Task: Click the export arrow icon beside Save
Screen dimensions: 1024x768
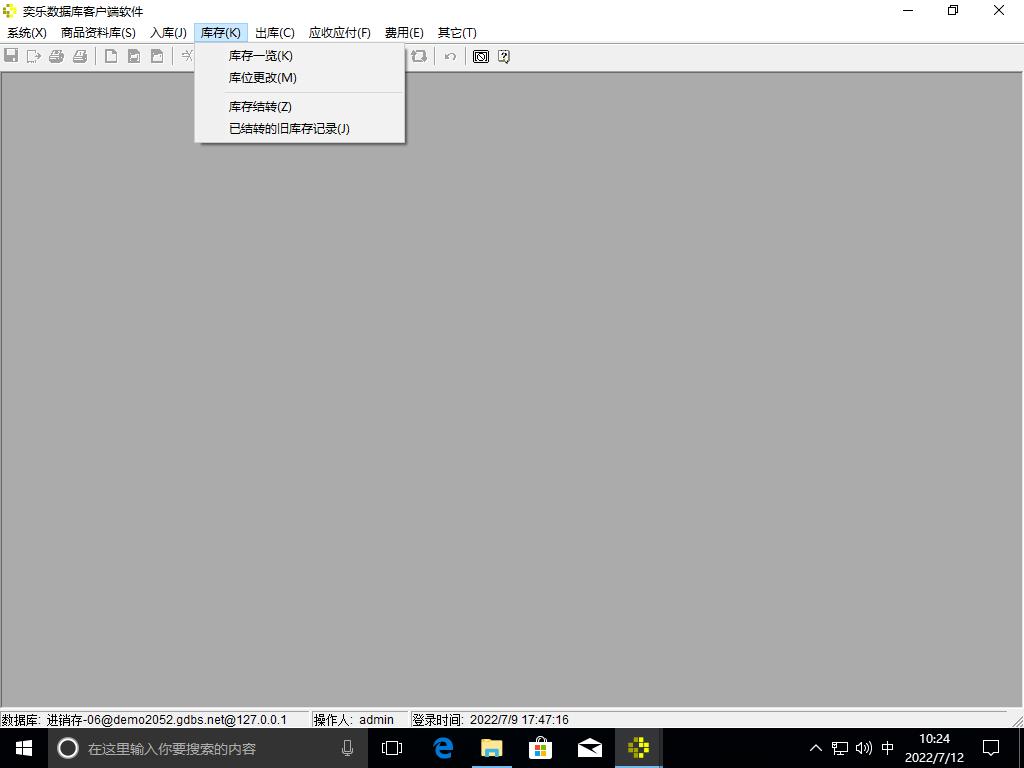Action: [x=34, y=56]
